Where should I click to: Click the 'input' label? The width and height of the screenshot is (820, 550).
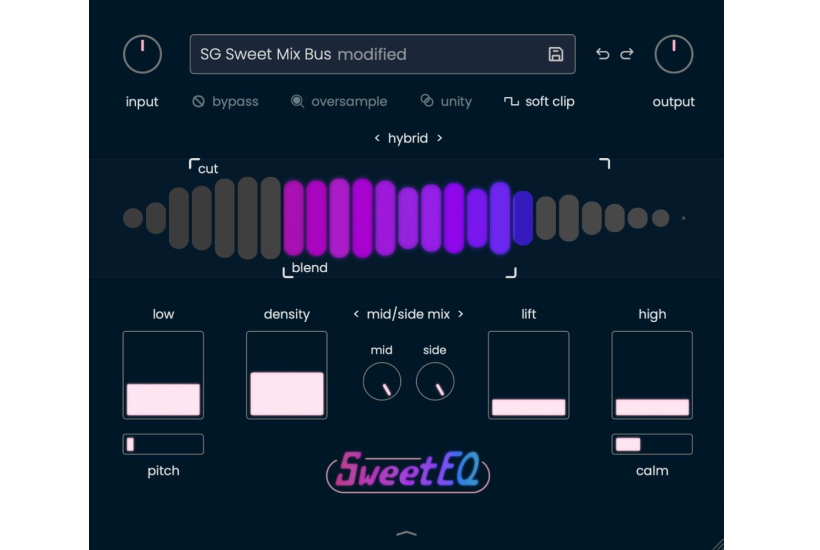tap(142, 101)
